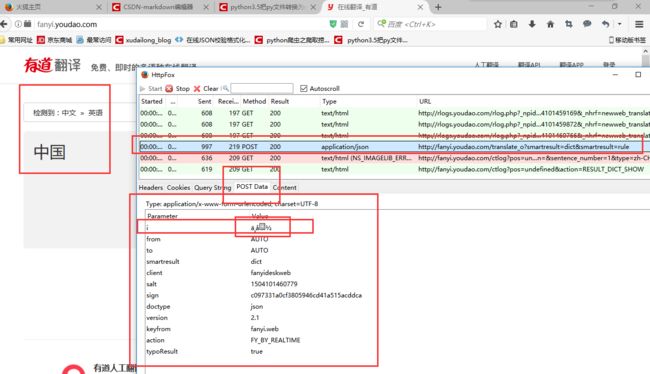
Task: Open the Cookies tab in HttpFox
Action: pyautogui.click(x=178, y=187)
